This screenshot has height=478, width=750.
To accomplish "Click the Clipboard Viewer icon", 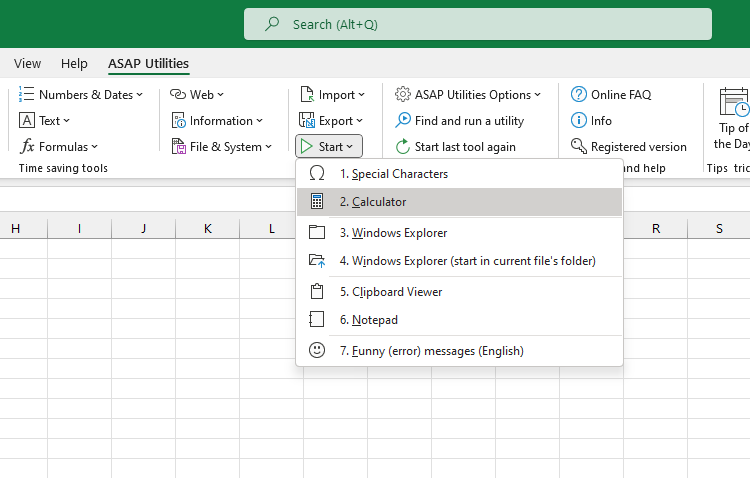I will pos(317,291).
